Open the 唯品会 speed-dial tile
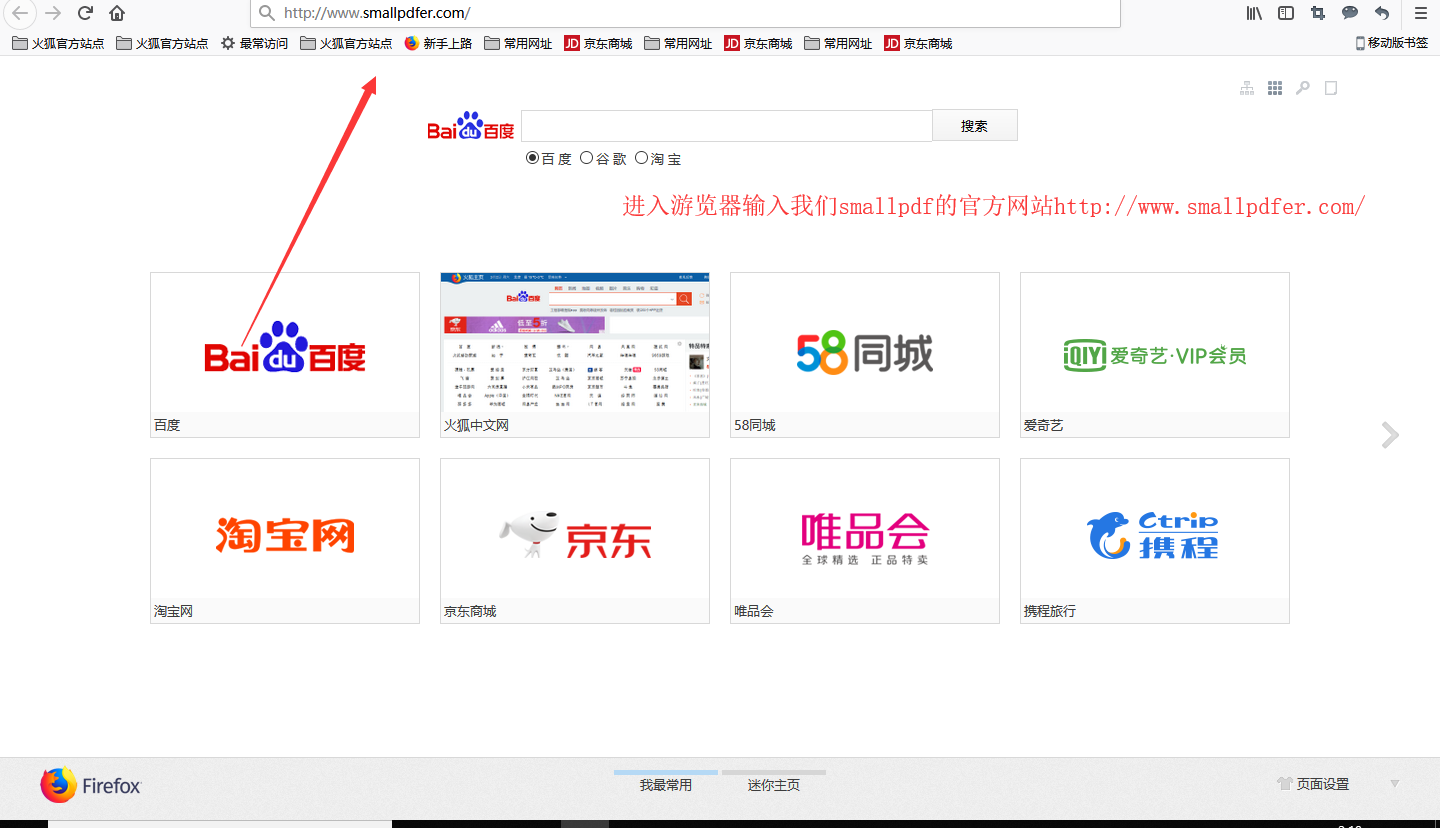This screenshot has height=828, width=1440. [x=865, y=541]
